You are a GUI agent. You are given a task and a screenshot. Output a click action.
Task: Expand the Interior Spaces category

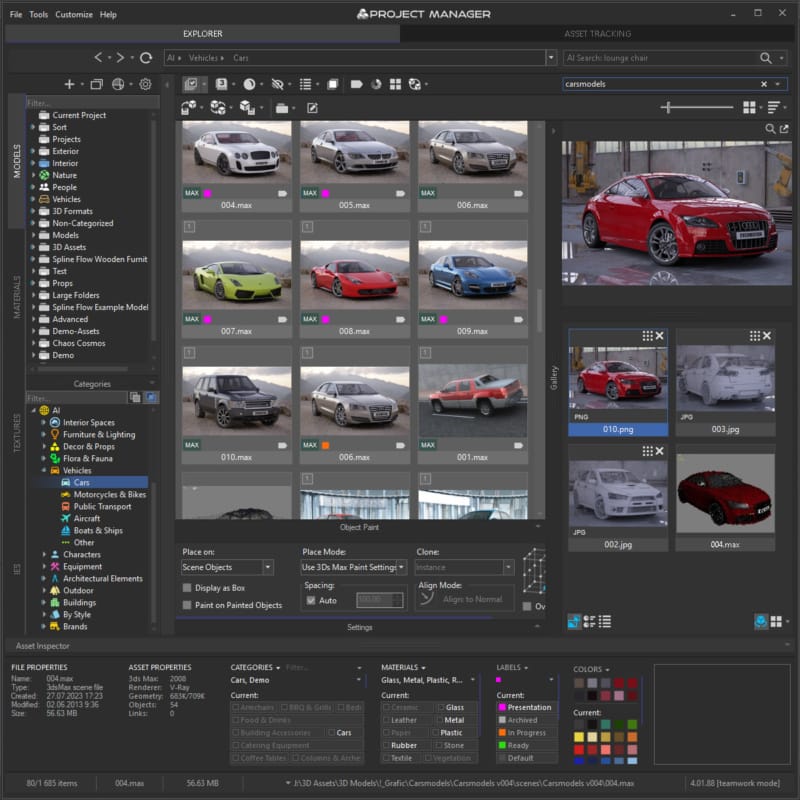[43, 422]
